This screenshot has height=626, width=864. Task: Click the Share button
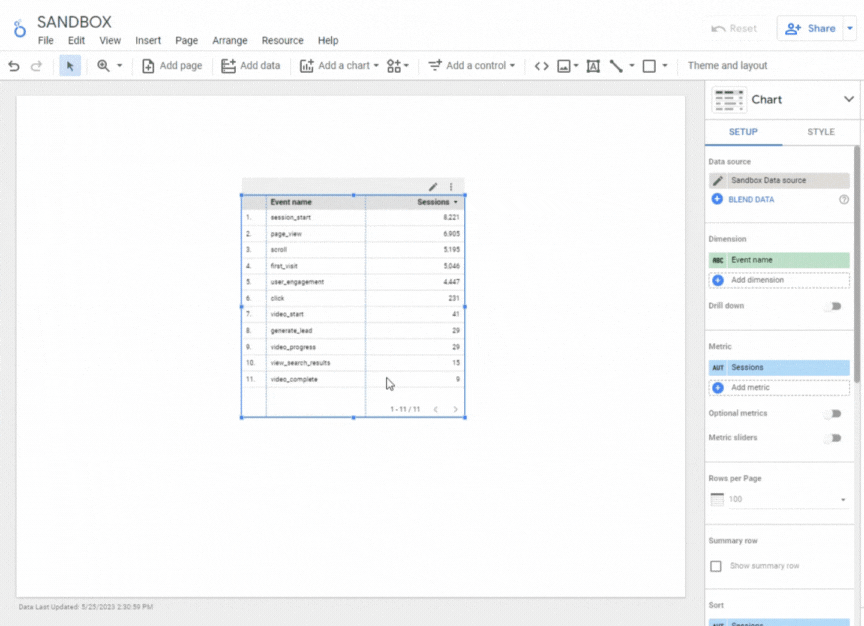[810, 28]
